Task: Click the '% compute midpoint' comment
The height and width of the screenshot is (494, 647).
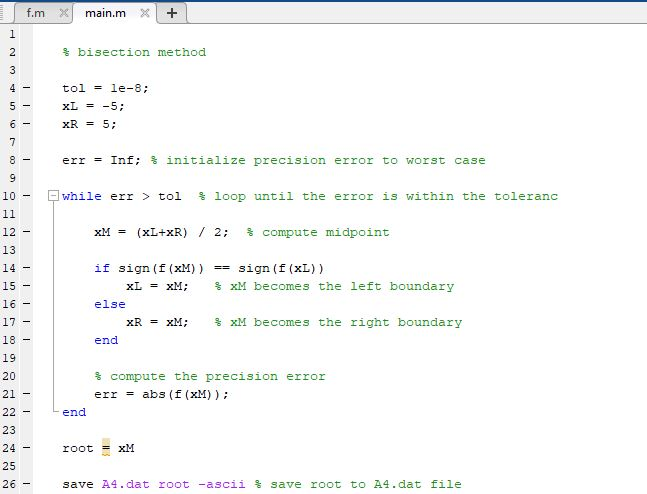Action: pyautogui.click(x=318, y=232)
